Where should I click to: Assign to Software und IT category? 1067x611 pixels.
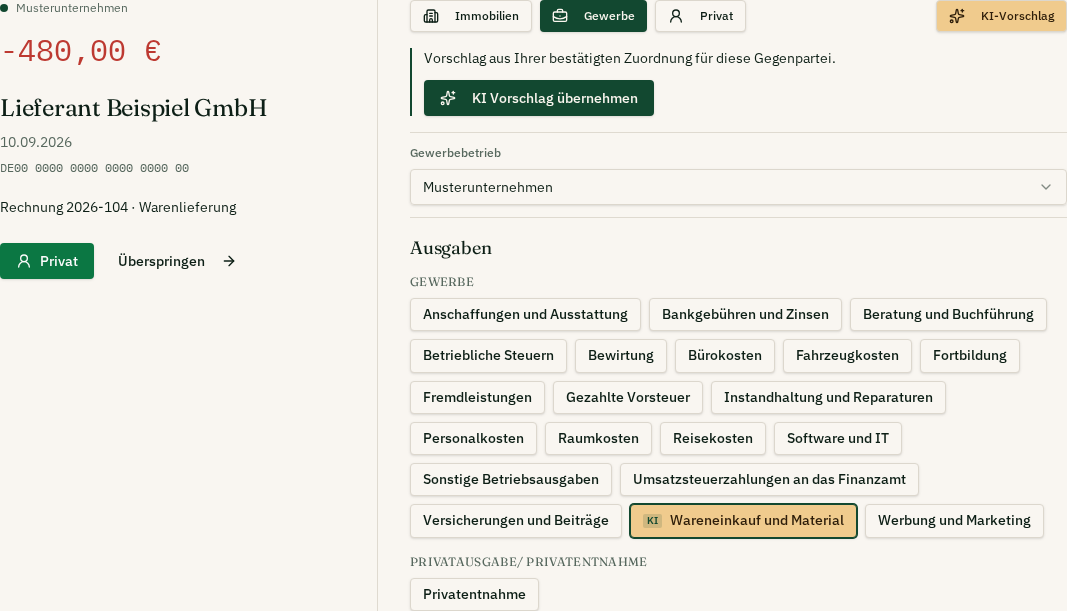(x=838, y=439)
